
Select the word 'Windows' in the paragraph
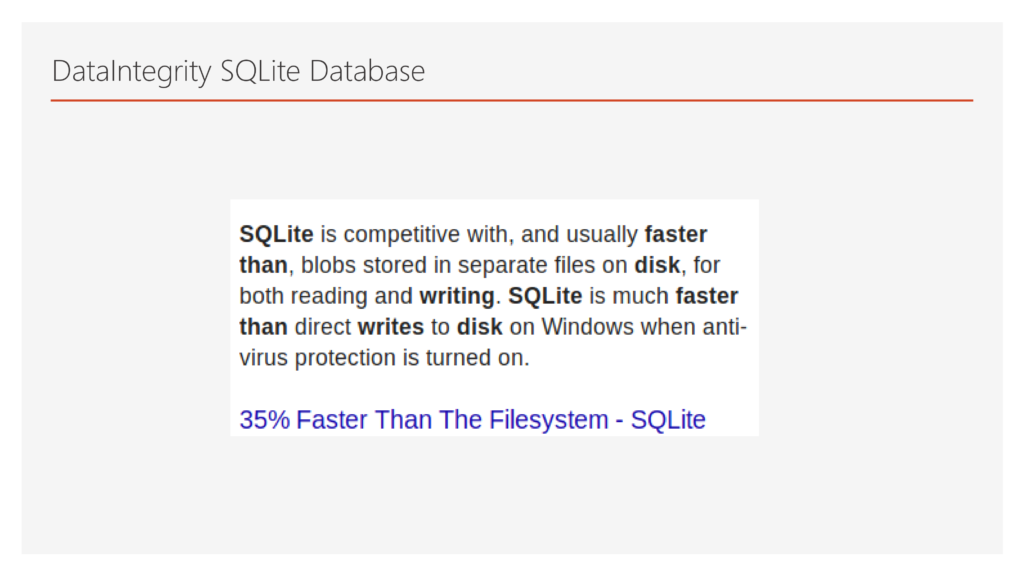pyautogui.click(x=588, y=328)
